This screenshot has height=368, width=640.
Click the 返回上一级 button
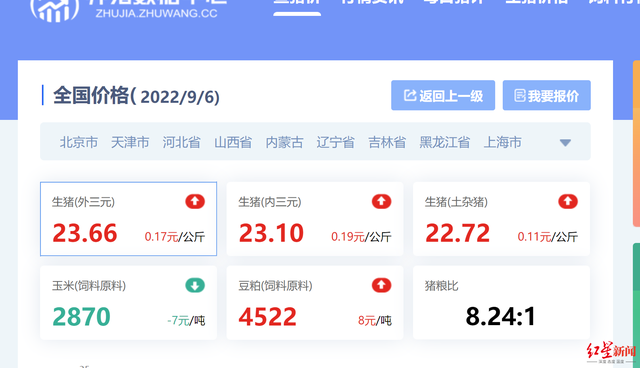point(443,95)
